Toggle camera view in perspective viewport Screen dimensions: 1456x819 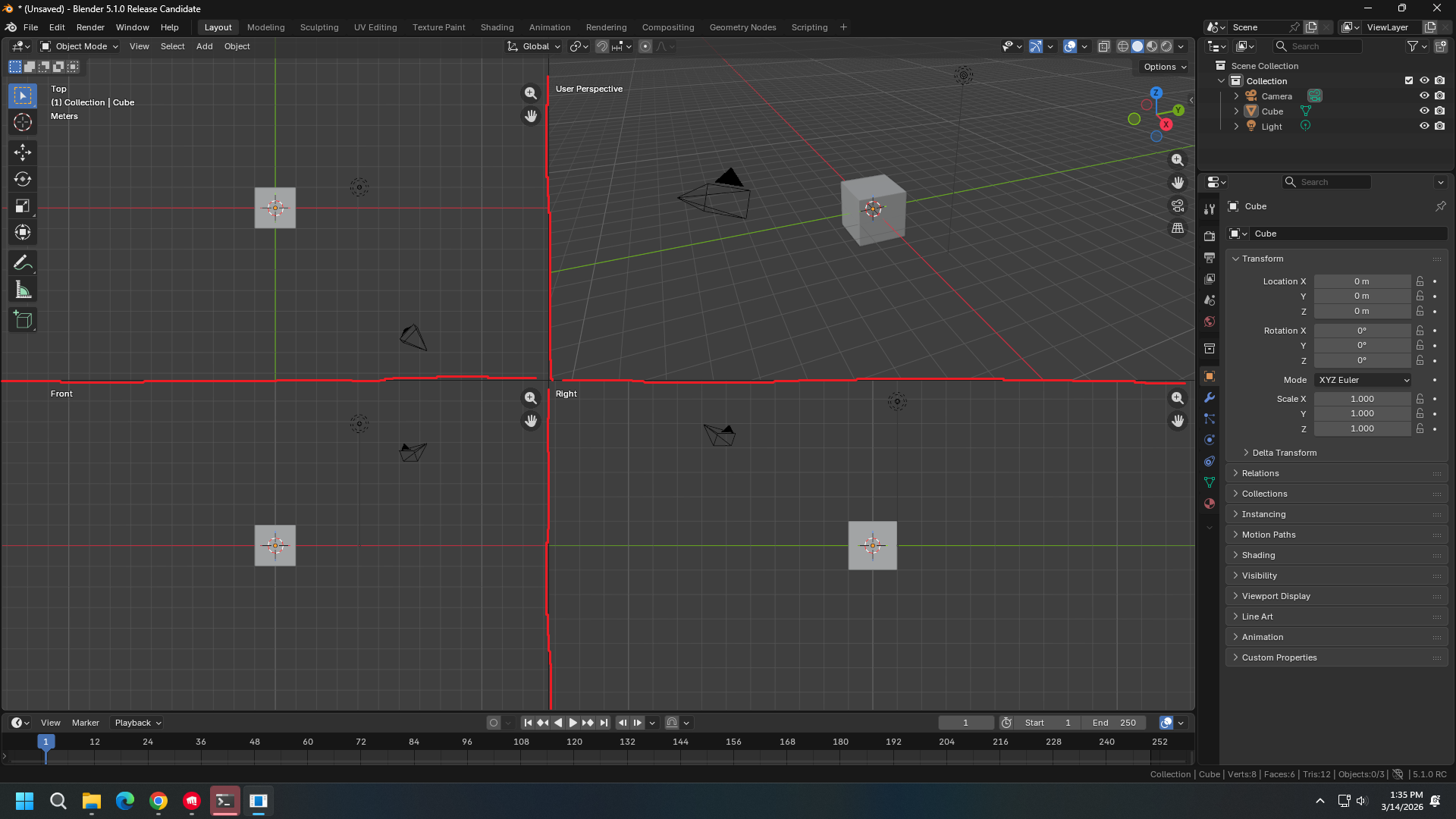(x=1178, y=206)
